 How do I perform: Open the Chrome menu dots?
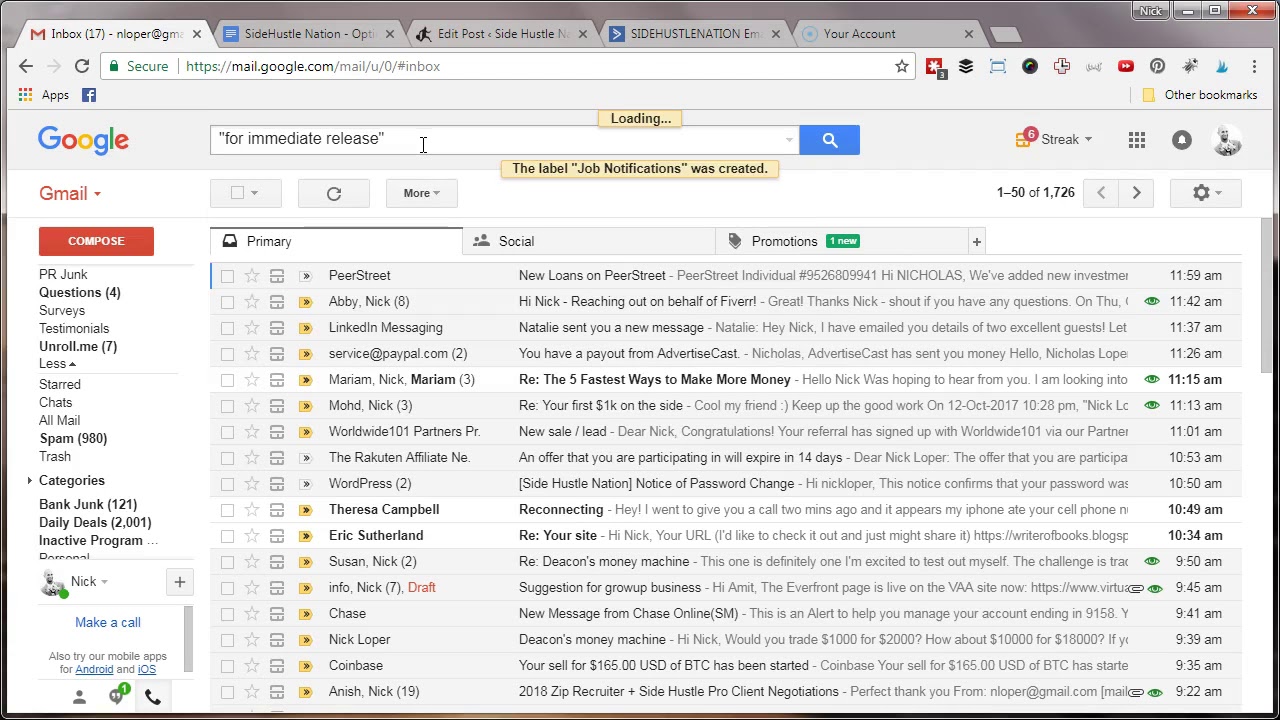click(x=1254, y=66)
